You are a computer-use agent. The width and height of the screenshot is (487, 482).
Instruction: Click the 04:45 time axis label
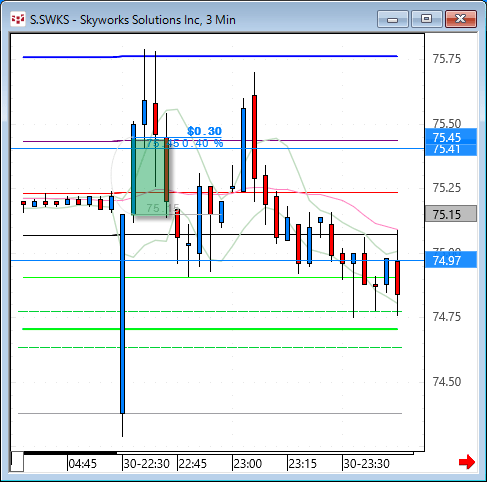[x=82, y=464]
